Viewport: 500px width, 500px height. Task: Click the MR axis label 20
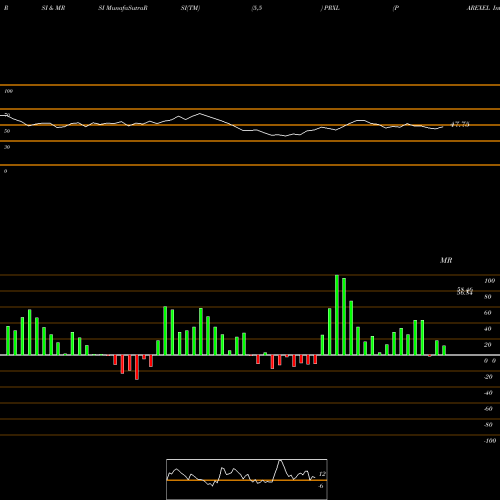tap(488, 345)
